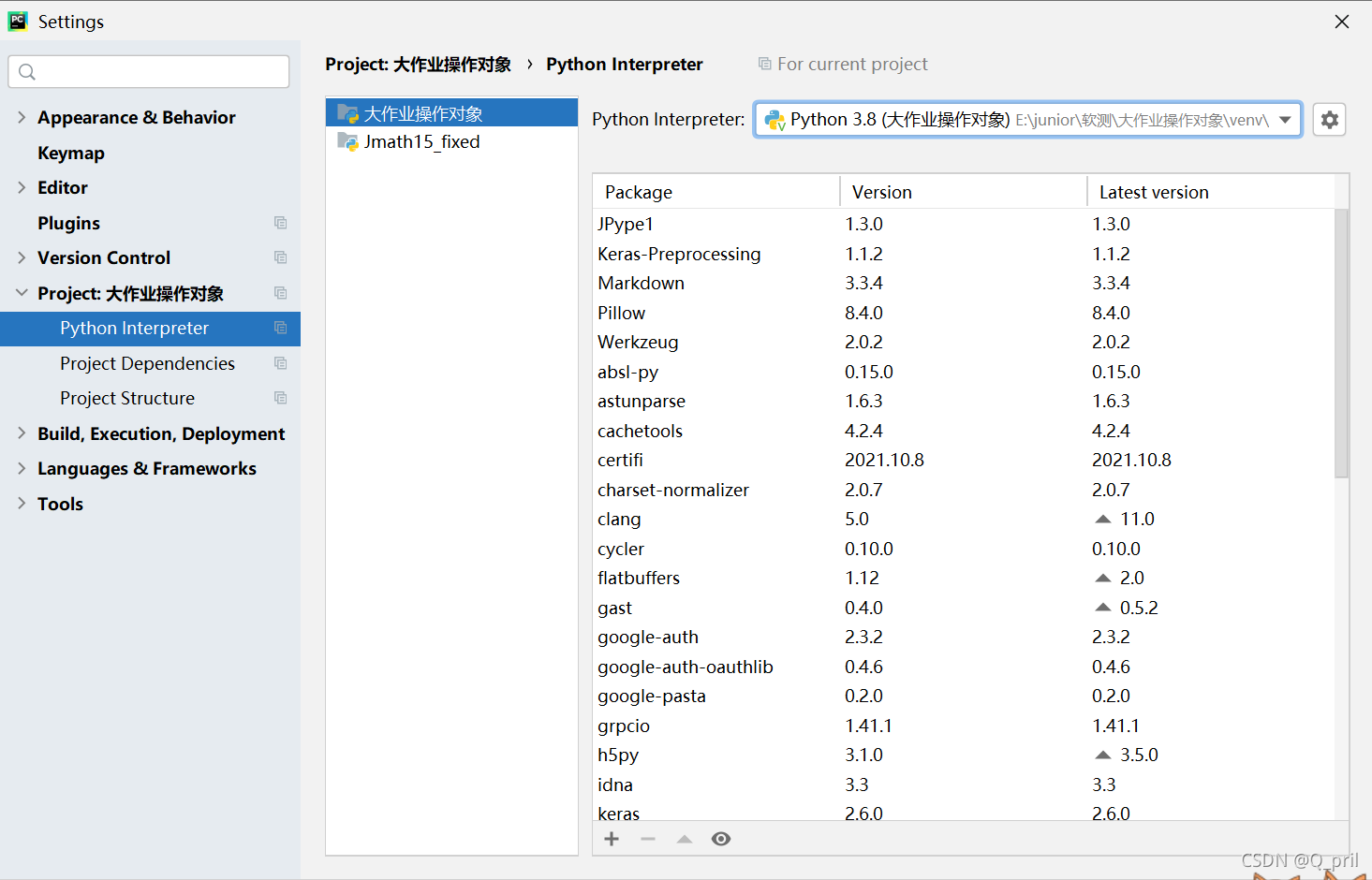The height and width of the screenshot is (880, 1372).
Task: Click the copy icon beside Plugins
Action: tap(280, 223)
